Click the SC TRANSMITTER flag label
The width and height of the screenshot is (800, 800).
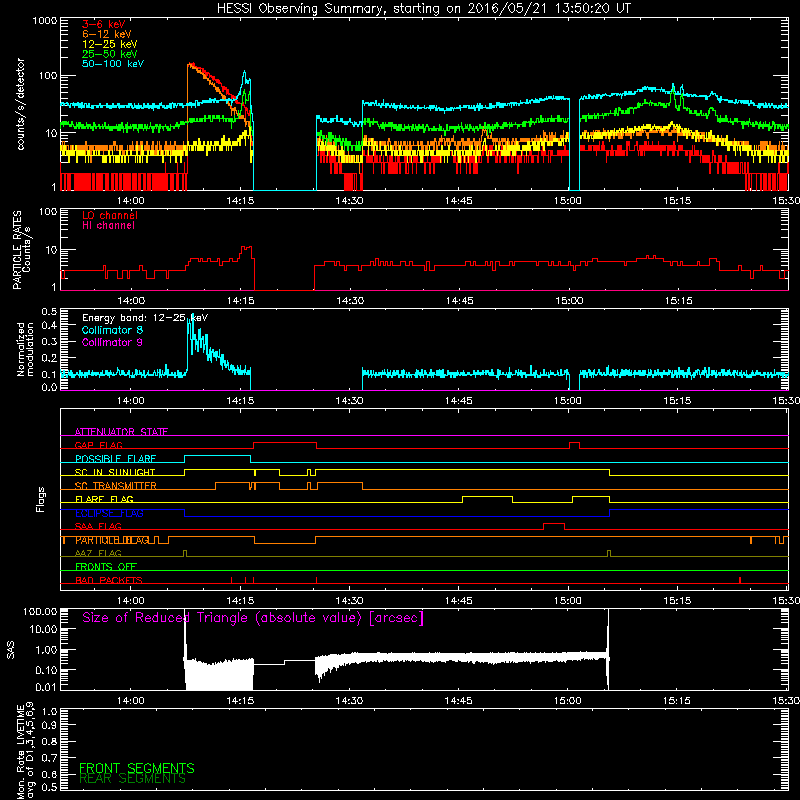click(x=116, y=485)
